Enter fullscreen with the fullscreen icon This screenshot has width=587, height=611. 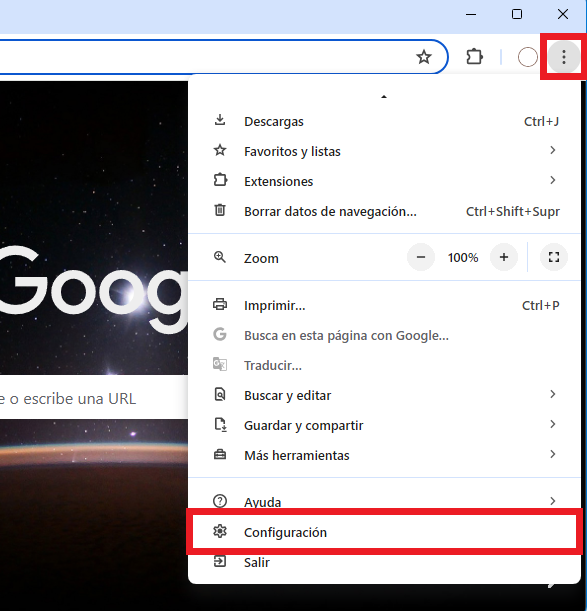[x=553, y=257]
